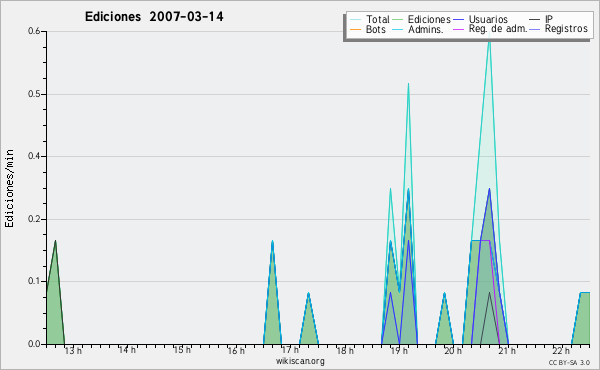This screenshot has height=370, width=600.
Task: Click the Ediciones legend green line
Action: pos(398,20)
